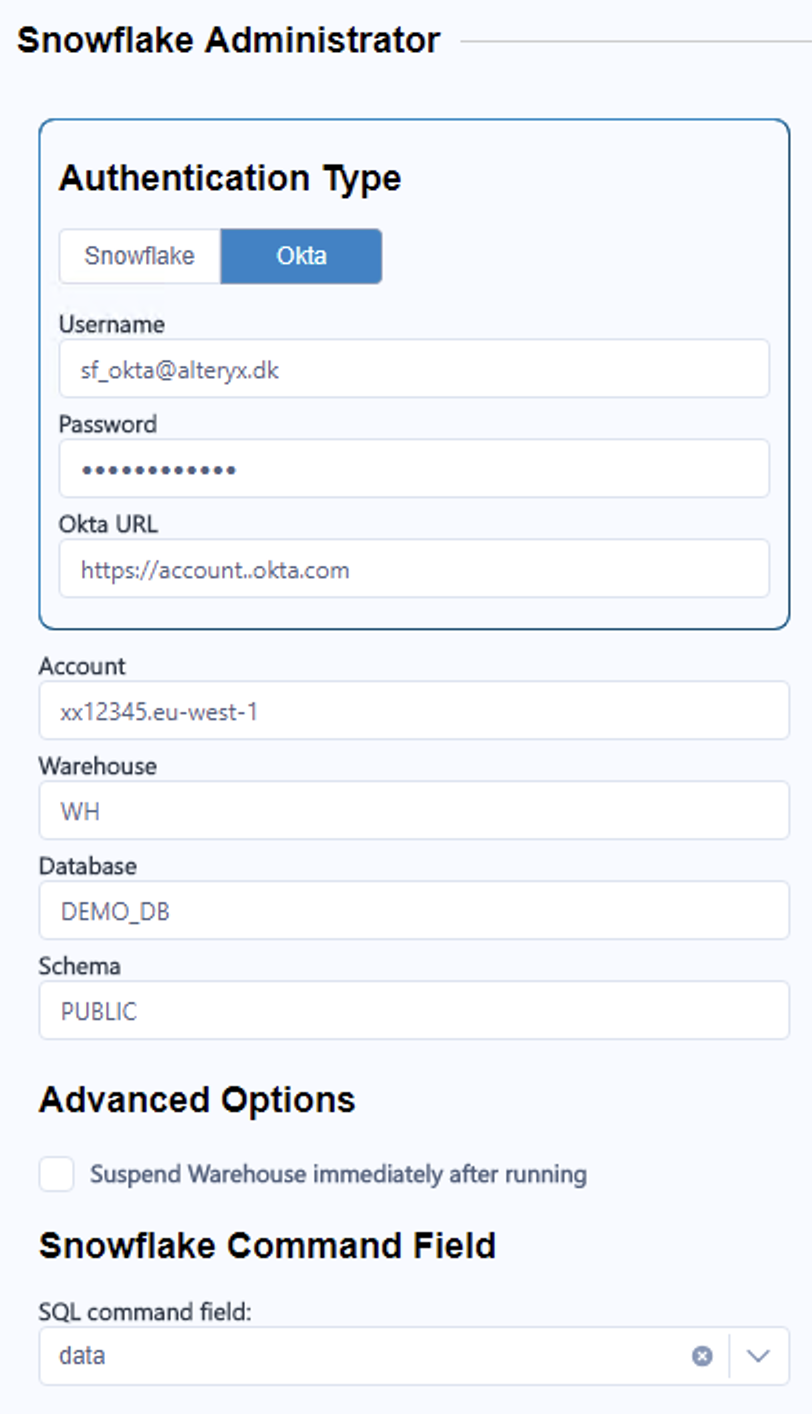Place cursor in the SQL command field
Viewport: 812px width, 1414px height.
(350, 1355)
